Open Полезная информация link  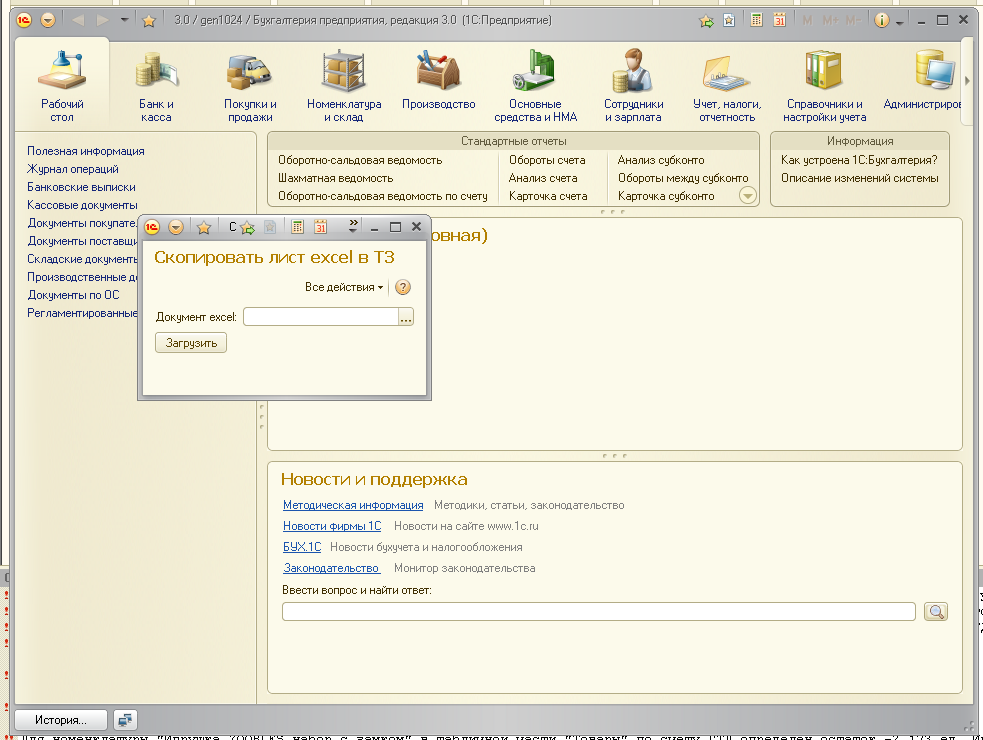coord(86,151)
